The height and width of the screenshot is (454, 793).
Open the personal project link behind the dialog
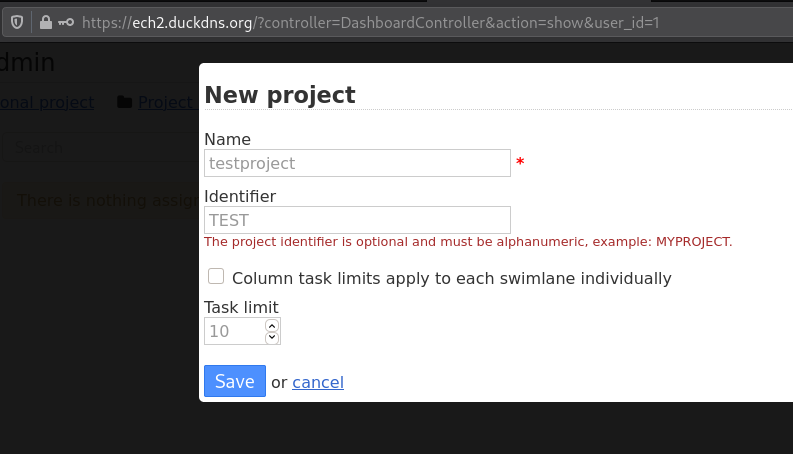[47, 102]
